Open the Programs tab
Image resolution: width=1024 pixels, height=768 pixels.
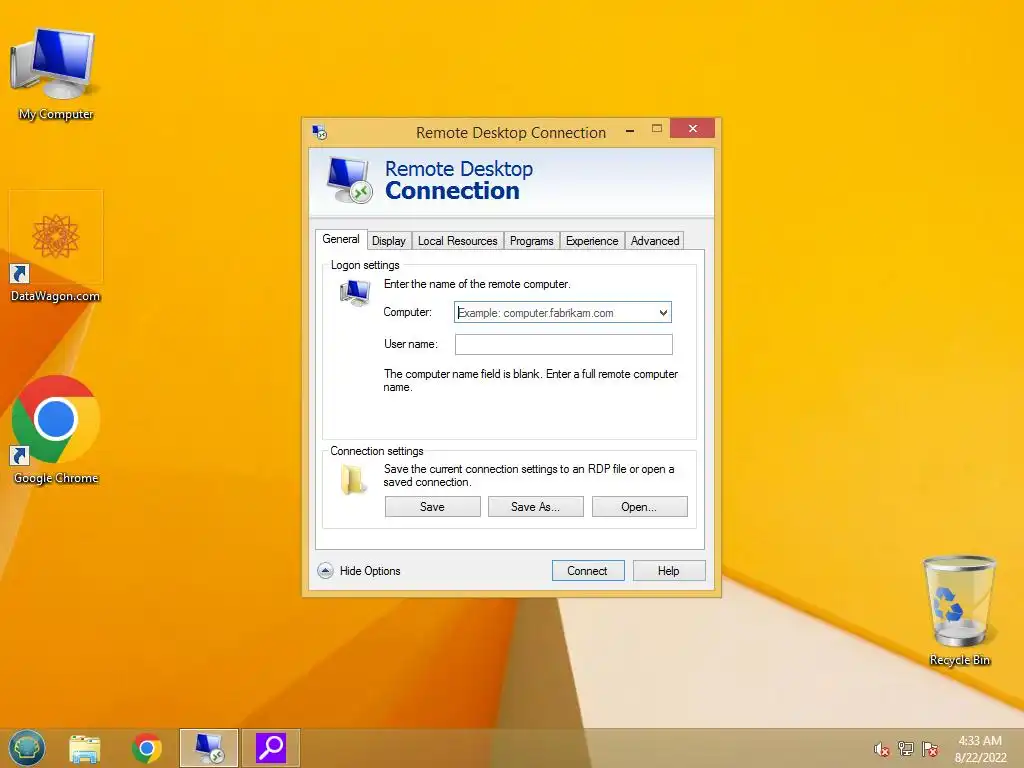(x=532, y=241)
